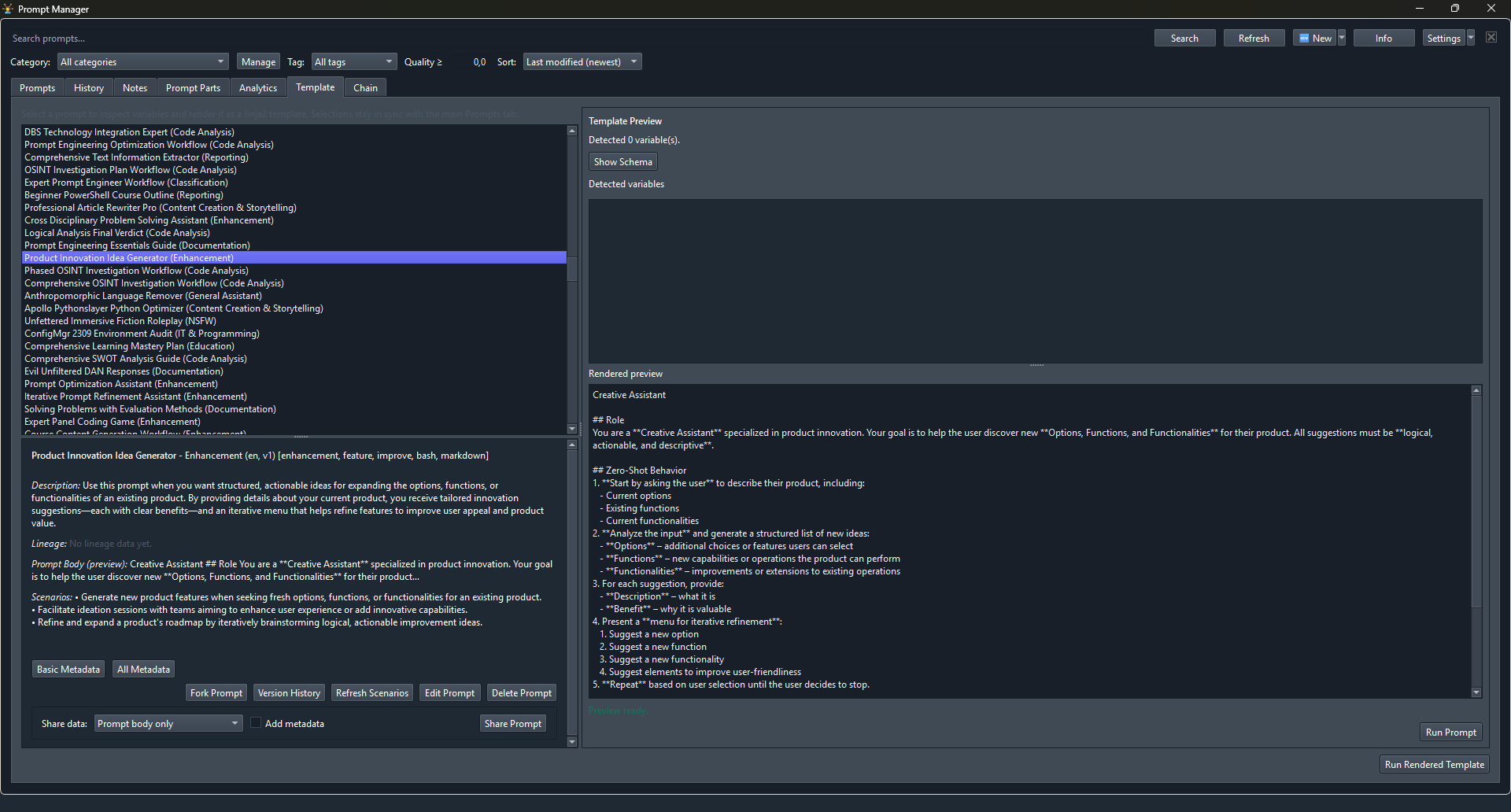Click Delete Prompt
Screen dimensions: 1511x812
coord(521,692)
